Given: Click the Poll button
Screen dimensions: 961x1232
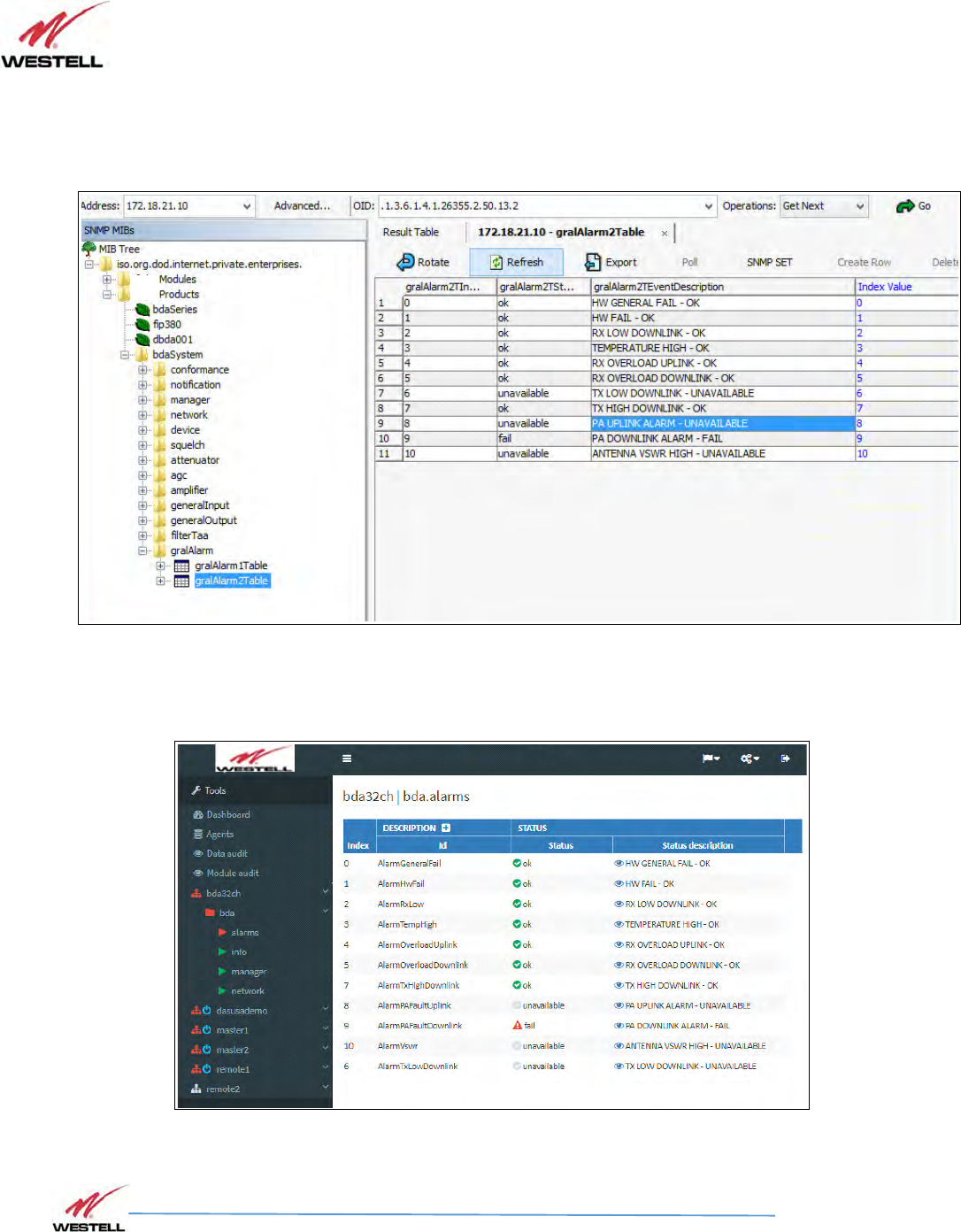Looking at the screenshot, I should [x=689, y=262].
